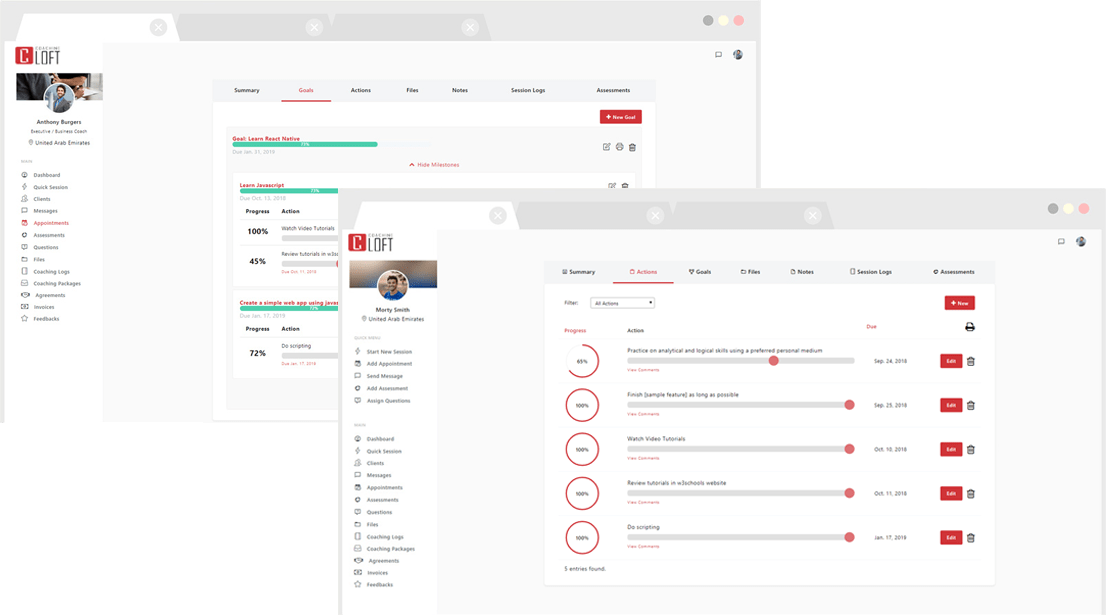Open the Agreements eye icon in sidebar
This screenshot has height=615, width=1106.
click(x=357, y=561)
